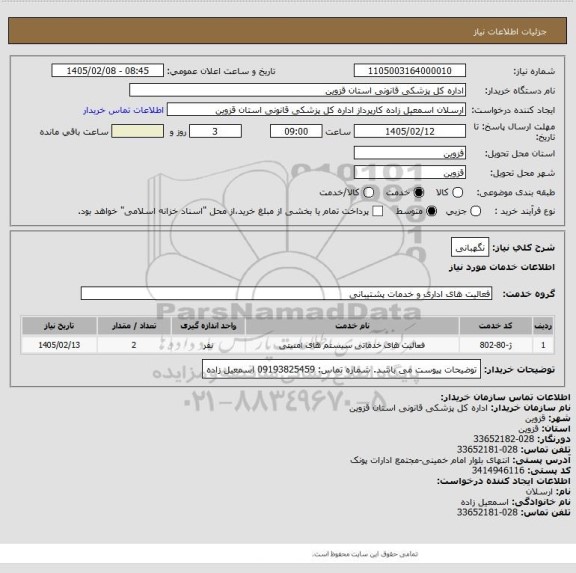Click the footer copyright text

click(x=365, y=554)
